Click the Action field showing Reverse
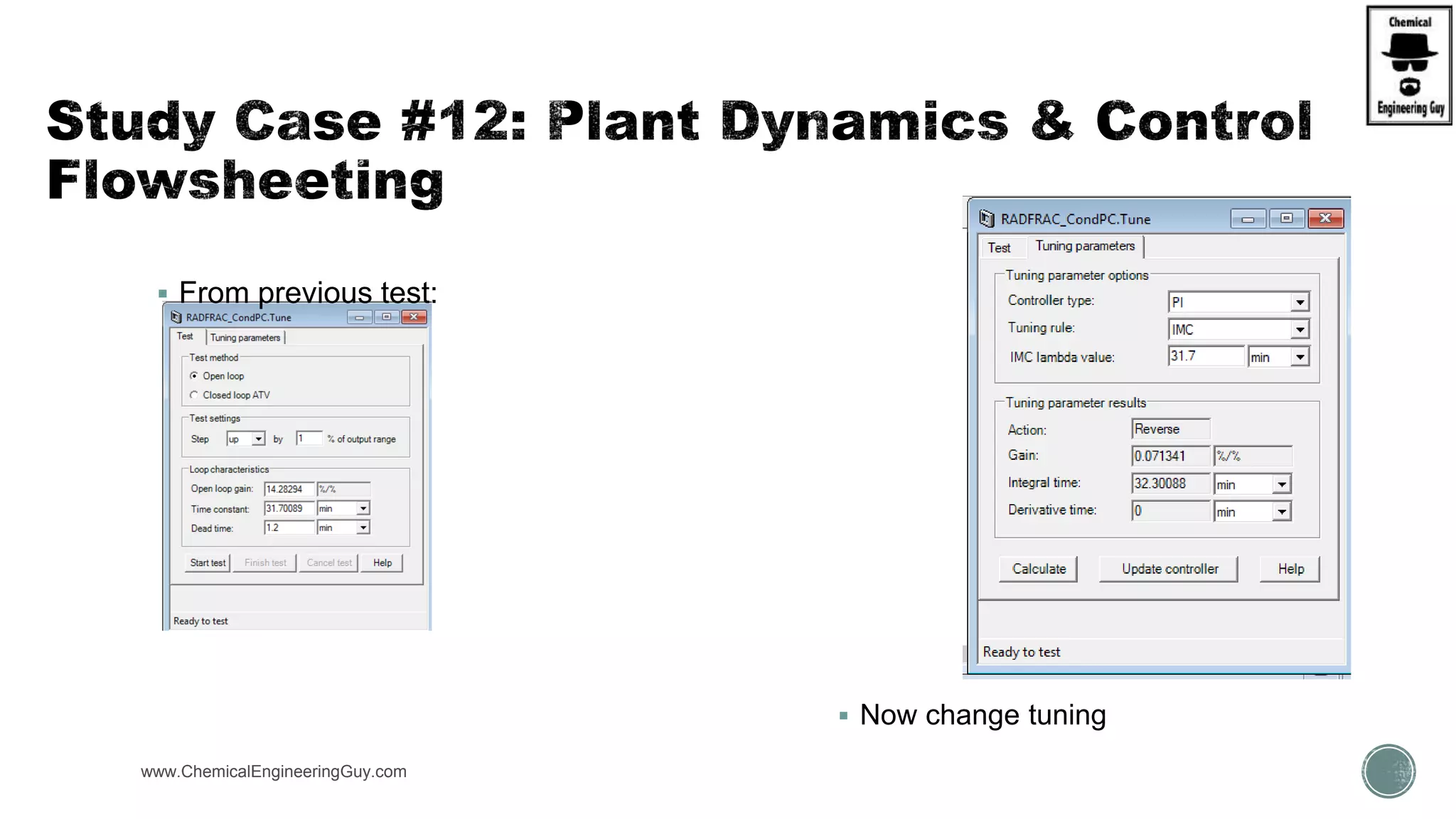This screenshot has height=819, width=1456. (1171, 429)
